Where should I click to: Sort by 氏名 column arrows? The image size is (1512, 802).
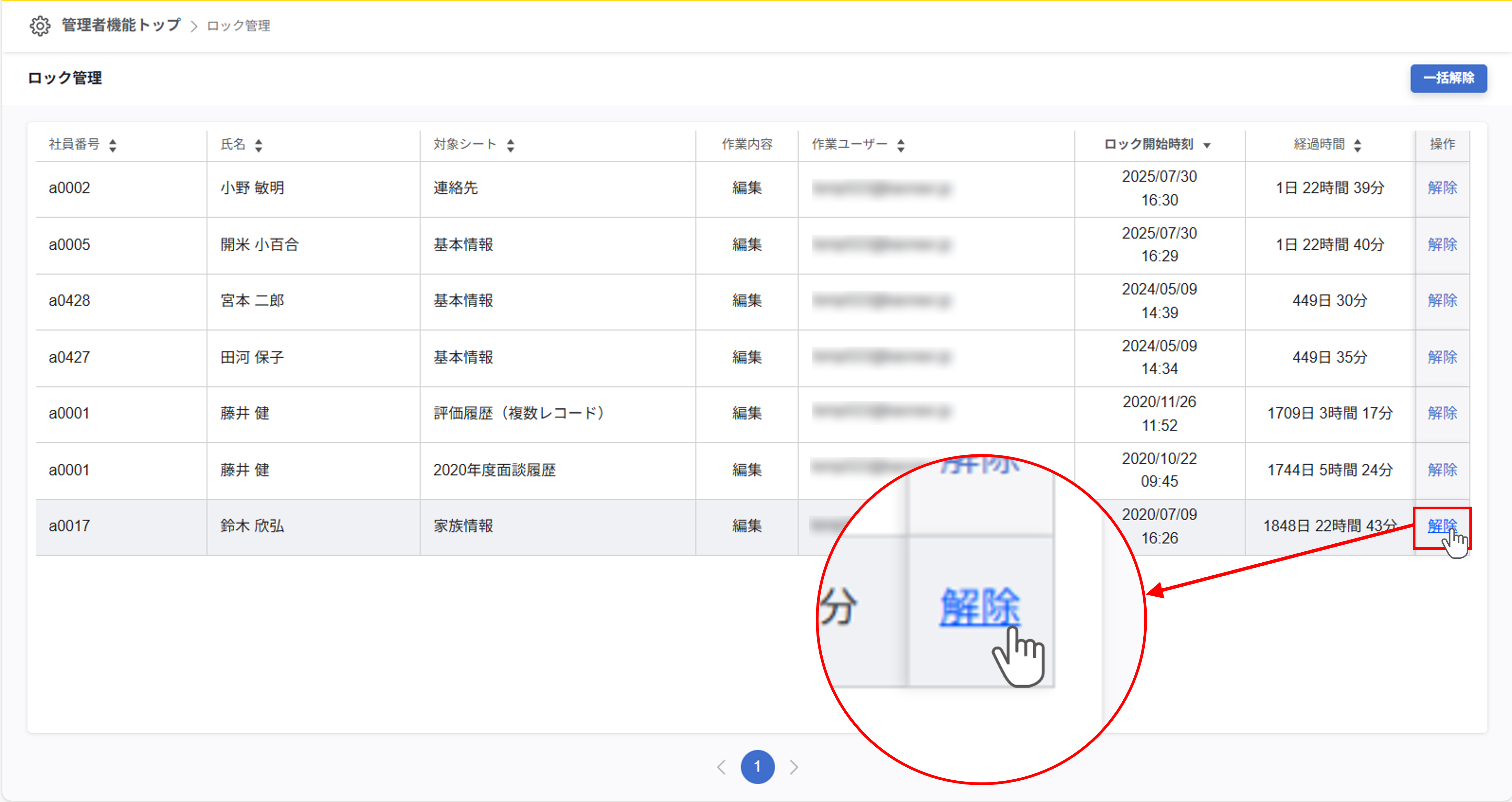click(258, 145)
